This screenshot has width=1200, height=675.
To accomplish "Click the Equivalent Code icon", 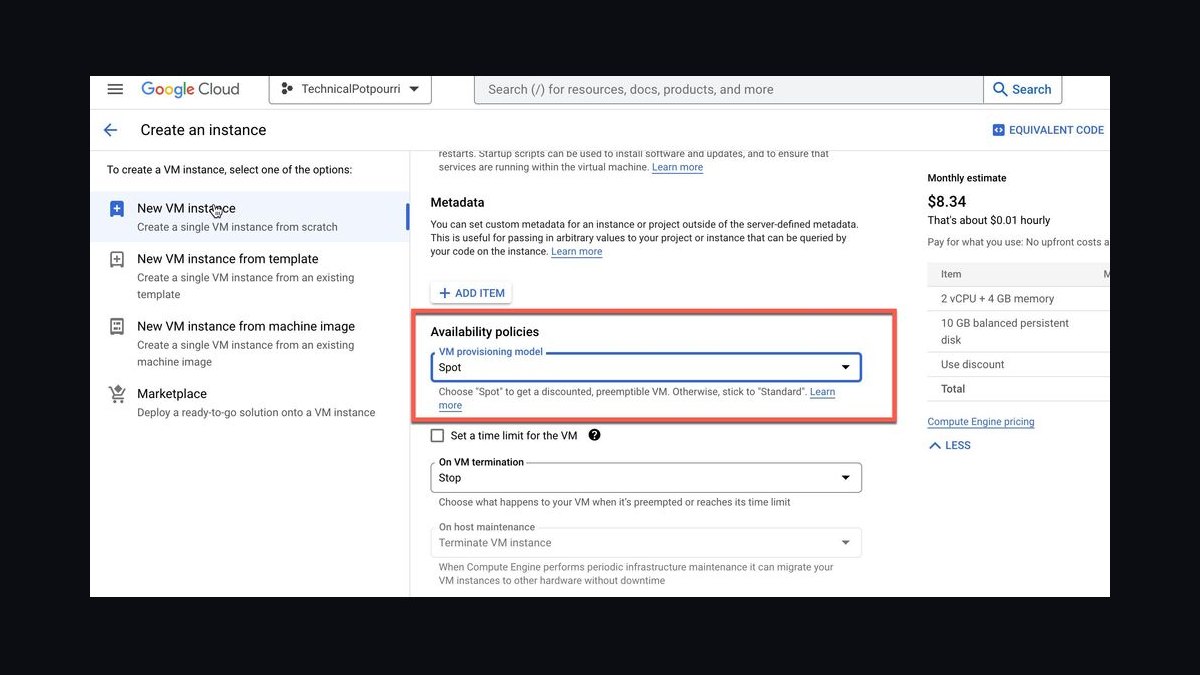I will [998, 130].
